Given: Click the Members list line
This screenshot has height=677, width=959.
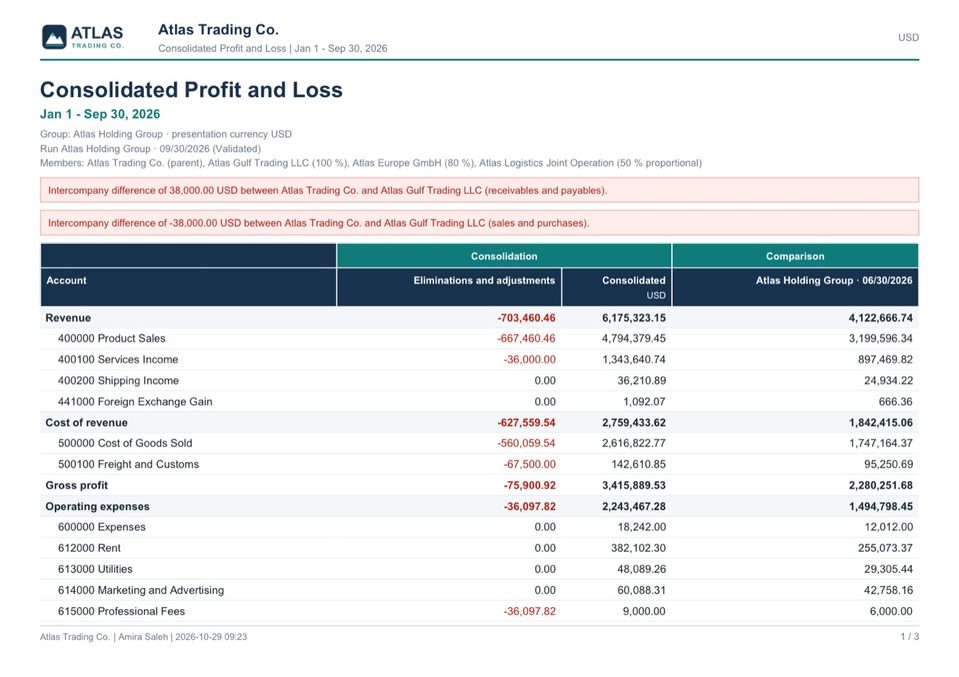Looking at the screenshot, I should click(x=371, y=163).
